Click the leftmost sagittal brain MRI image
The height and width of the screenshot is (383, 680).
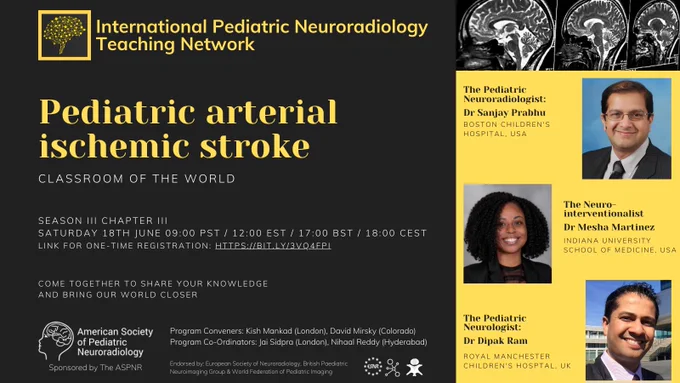point(506,35)
